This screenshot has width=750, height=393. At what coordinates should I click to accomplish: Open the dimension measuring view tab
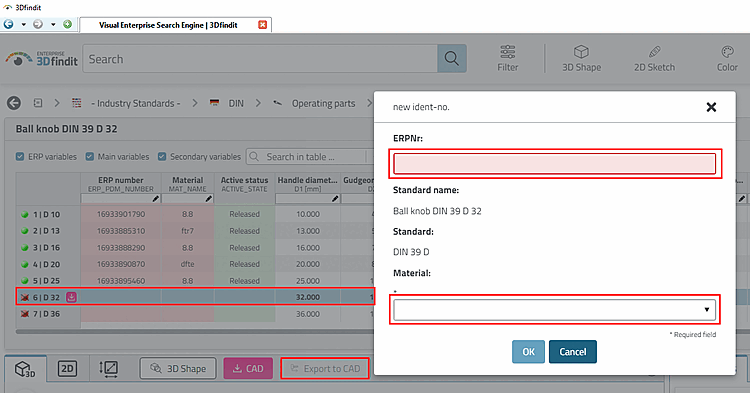click(109, 369)
